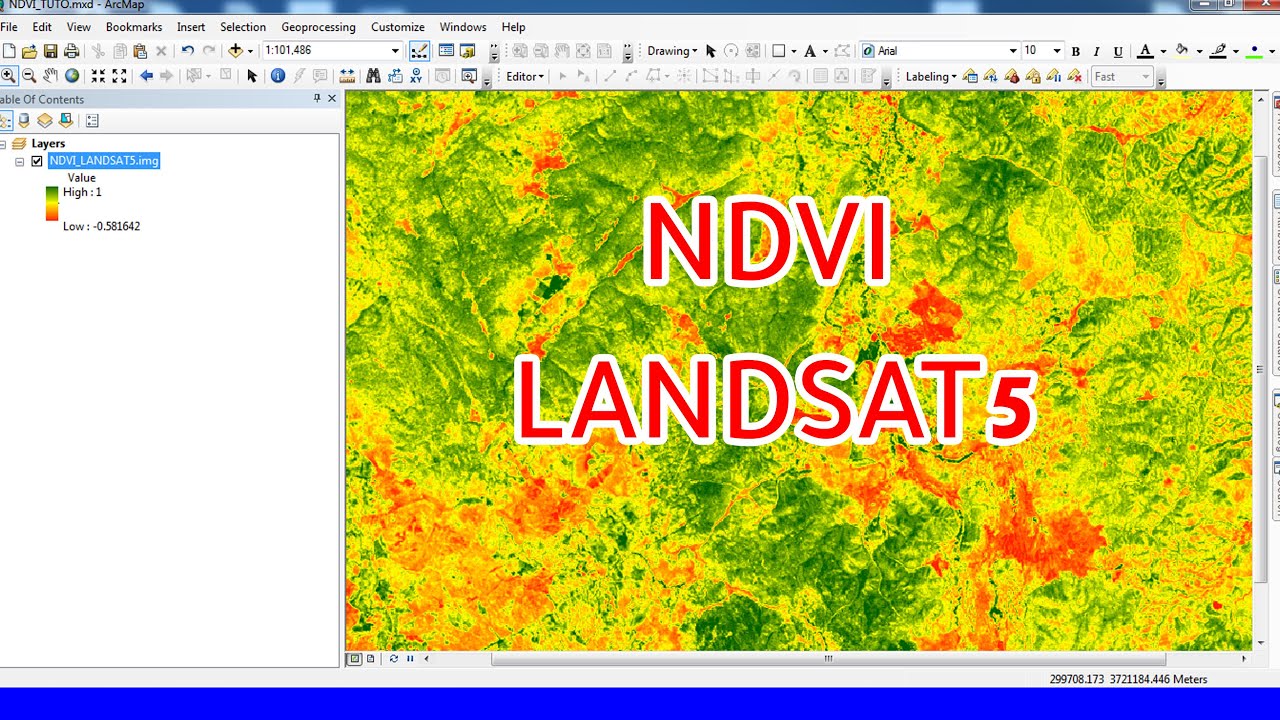Screen dimensions: 1280x720
Task: Switch to Data View button
Action: (354, 658)
